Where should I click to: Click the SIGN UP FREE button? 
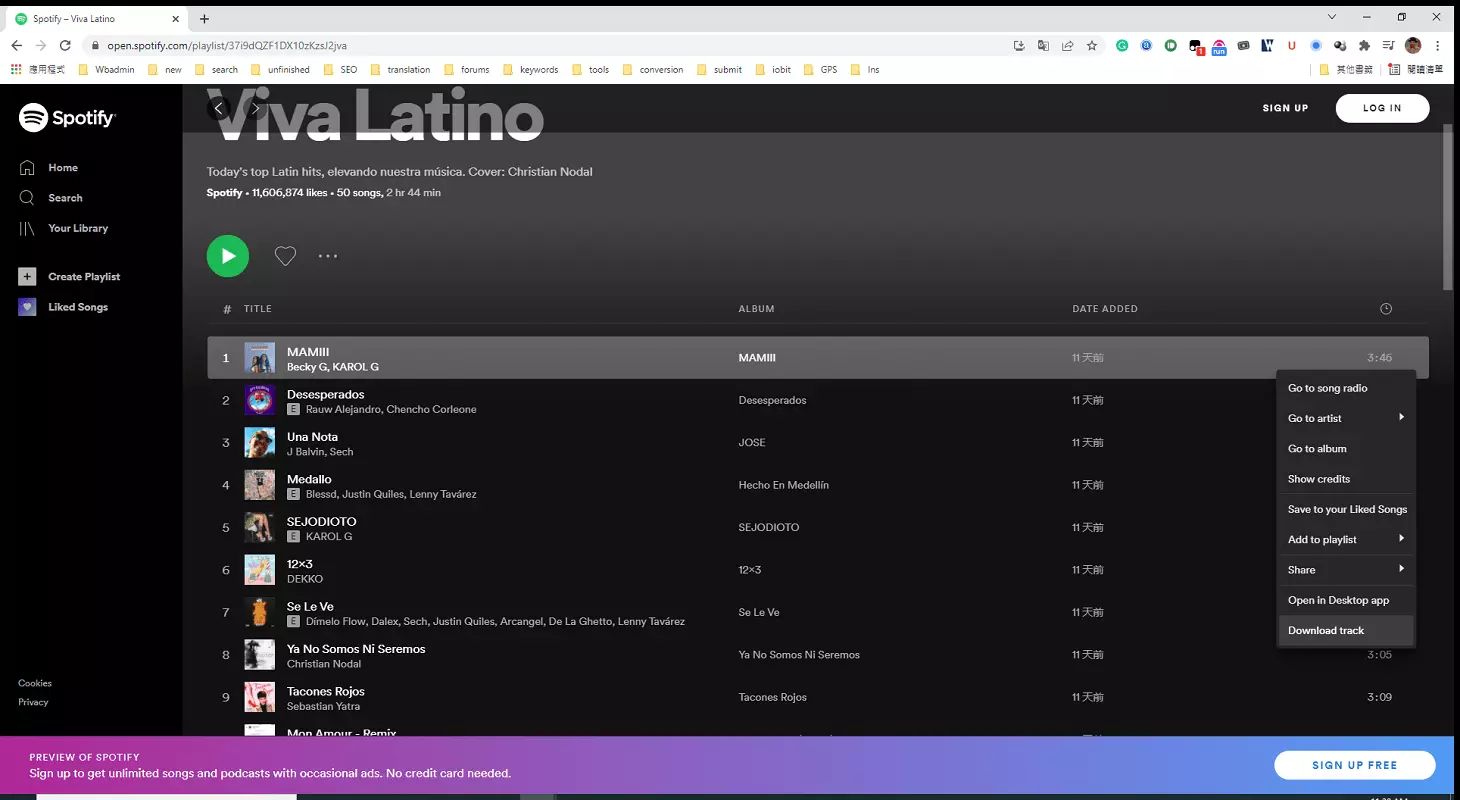(1354, 764)
